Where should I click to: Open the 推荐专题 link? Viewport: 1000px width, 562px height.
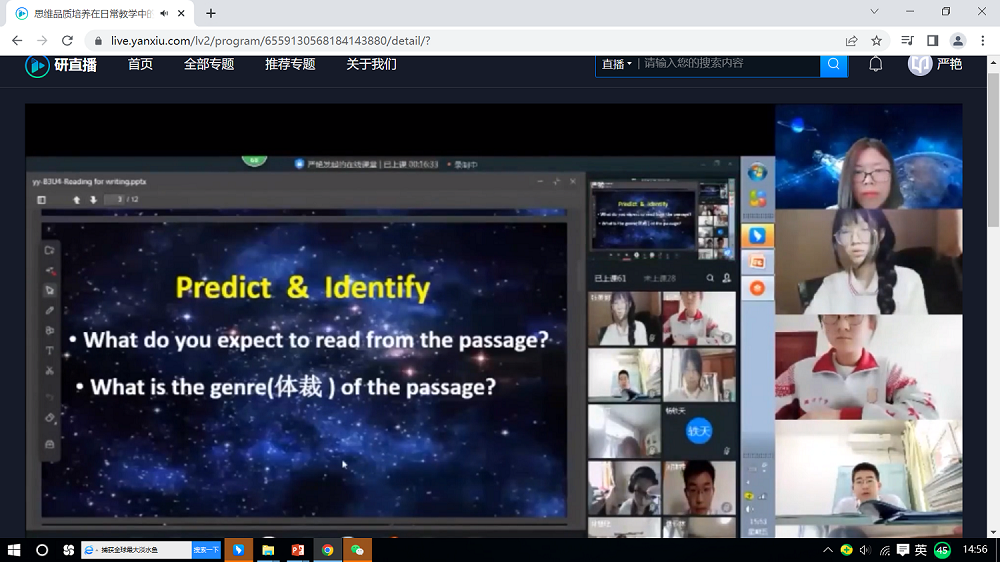tap(290, 64)
